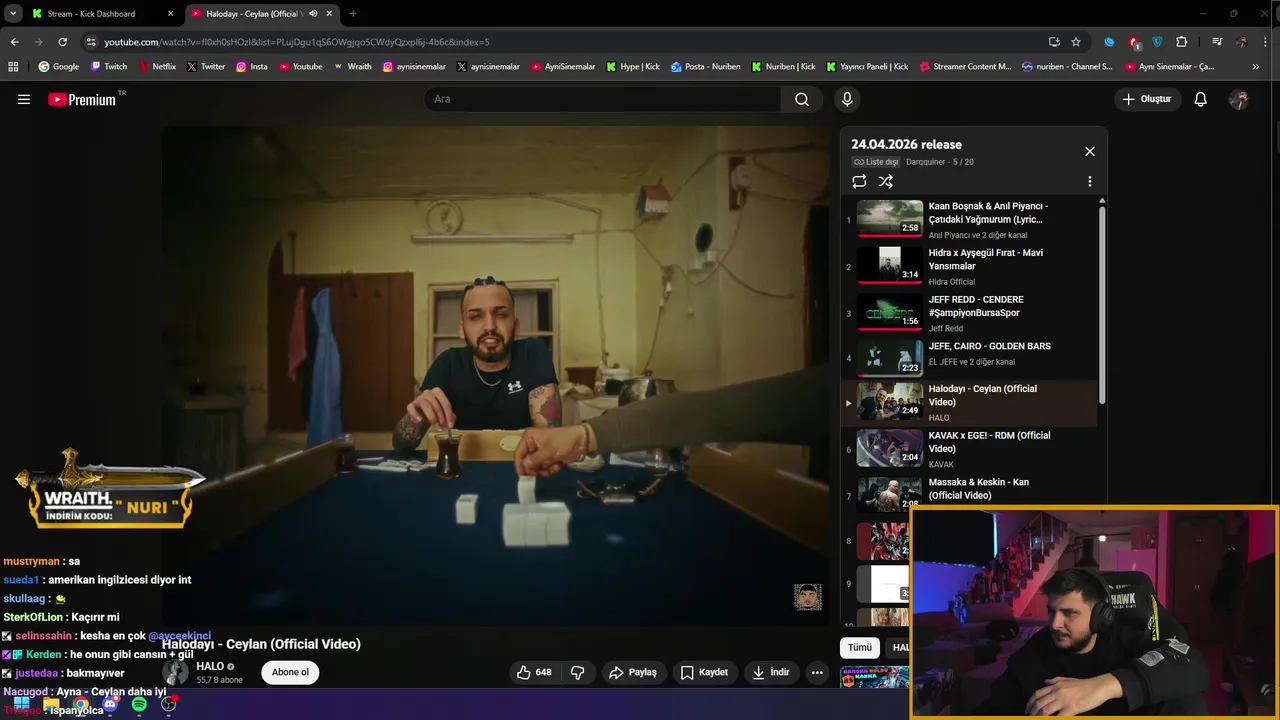Image resolution: width=1280 pixels, height=720 pixels.
Task: Show more bookmarks with the chevron
Action: pyautogui.click(x=1256, y=67)
